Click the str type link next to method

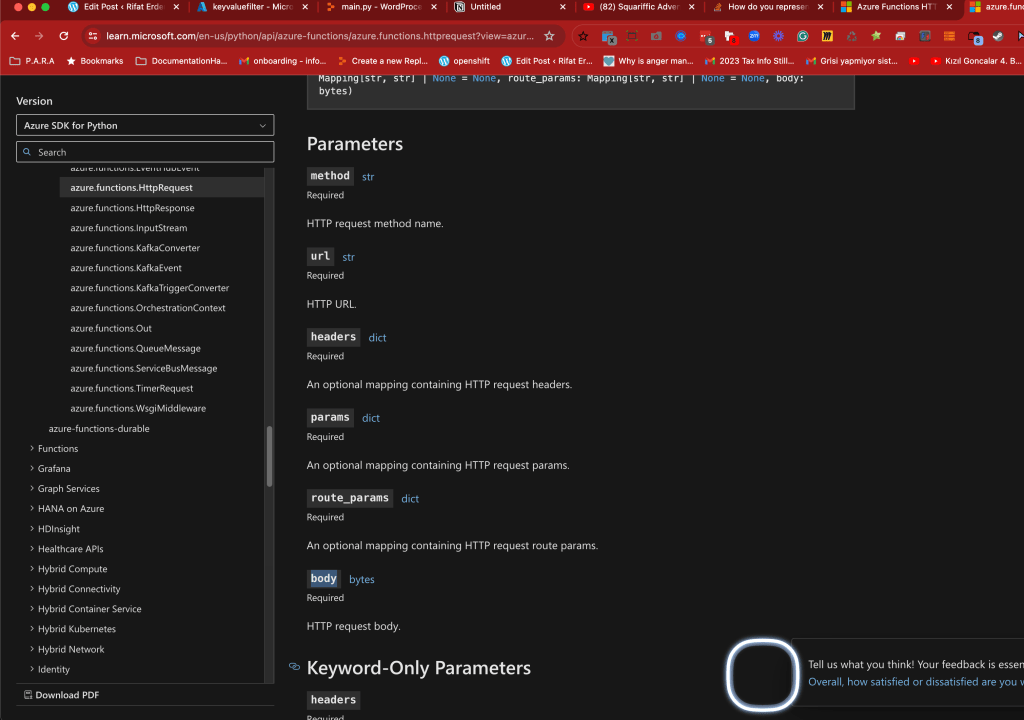pyautogui.click(x=368, y=176)
